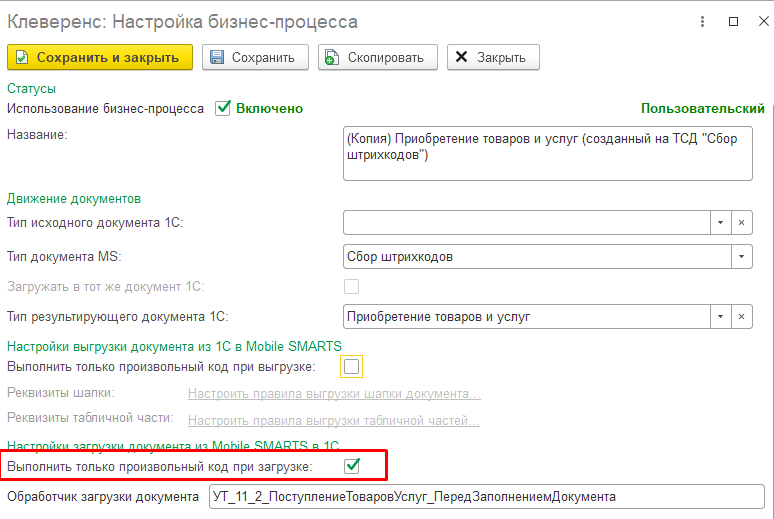Viewport: 774px width, 519px height.
Task: Open Тип результирующего документа 1С dropdown
Action: coord(720,317)
